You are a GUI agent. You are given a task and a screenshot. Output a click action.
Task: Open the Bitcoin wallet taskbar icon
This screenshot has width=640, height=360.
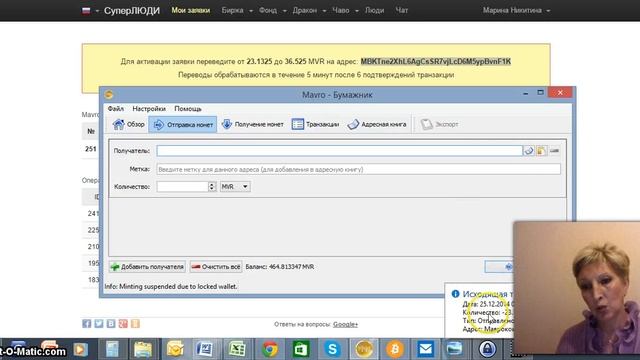(x=395, y=349)
